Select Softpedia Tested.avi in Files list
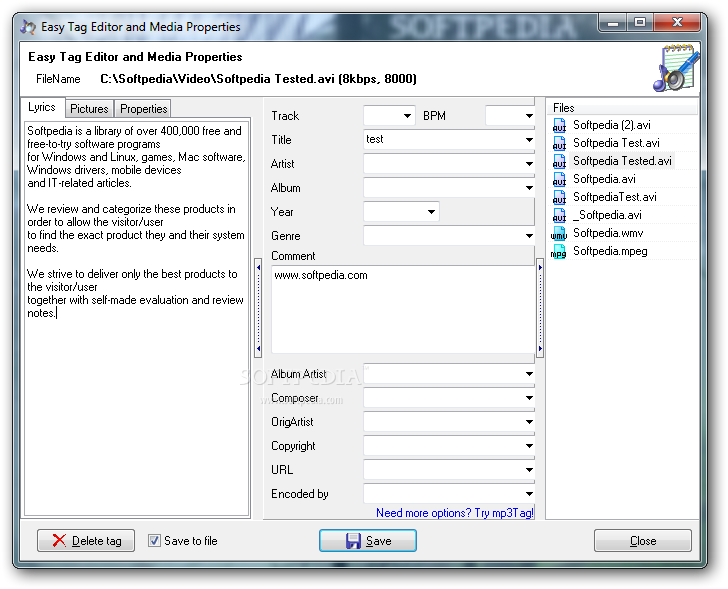The height and width of the screenshot is (589, 728). pos(622,161)
